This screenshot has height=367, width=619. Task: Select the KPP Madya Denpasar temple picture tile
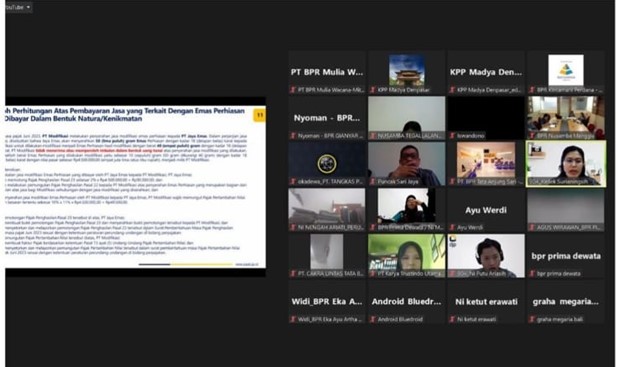[407, 72]
